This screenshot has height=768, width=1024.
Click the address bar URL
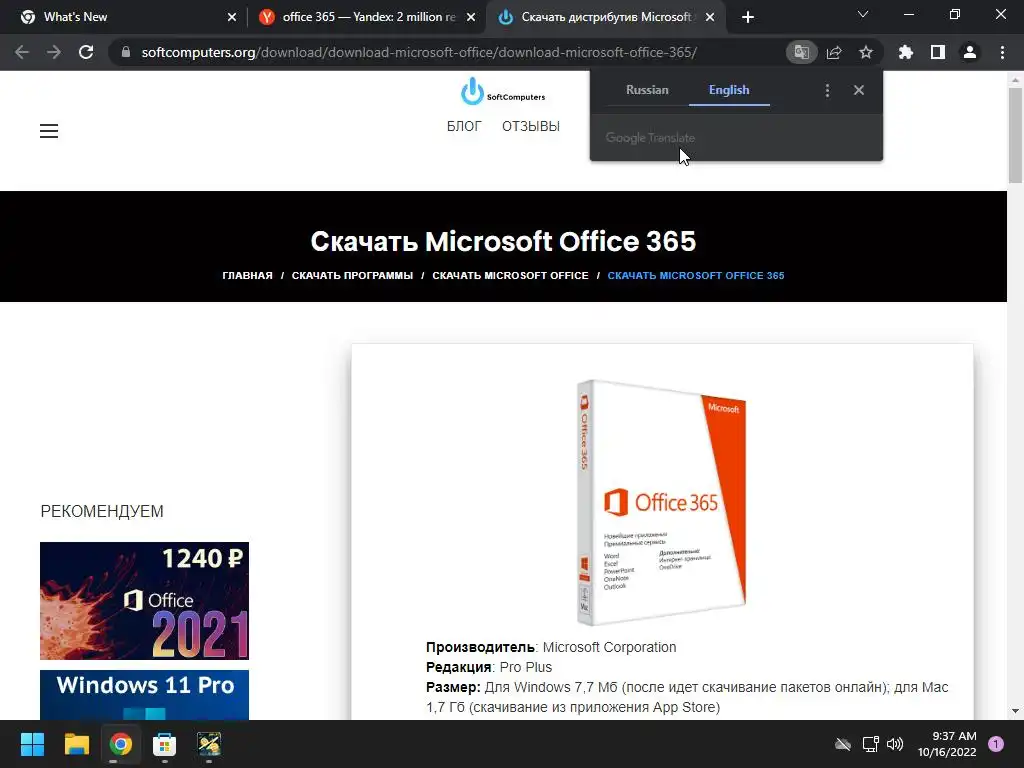pyautogui.click(x=419, y=52)
